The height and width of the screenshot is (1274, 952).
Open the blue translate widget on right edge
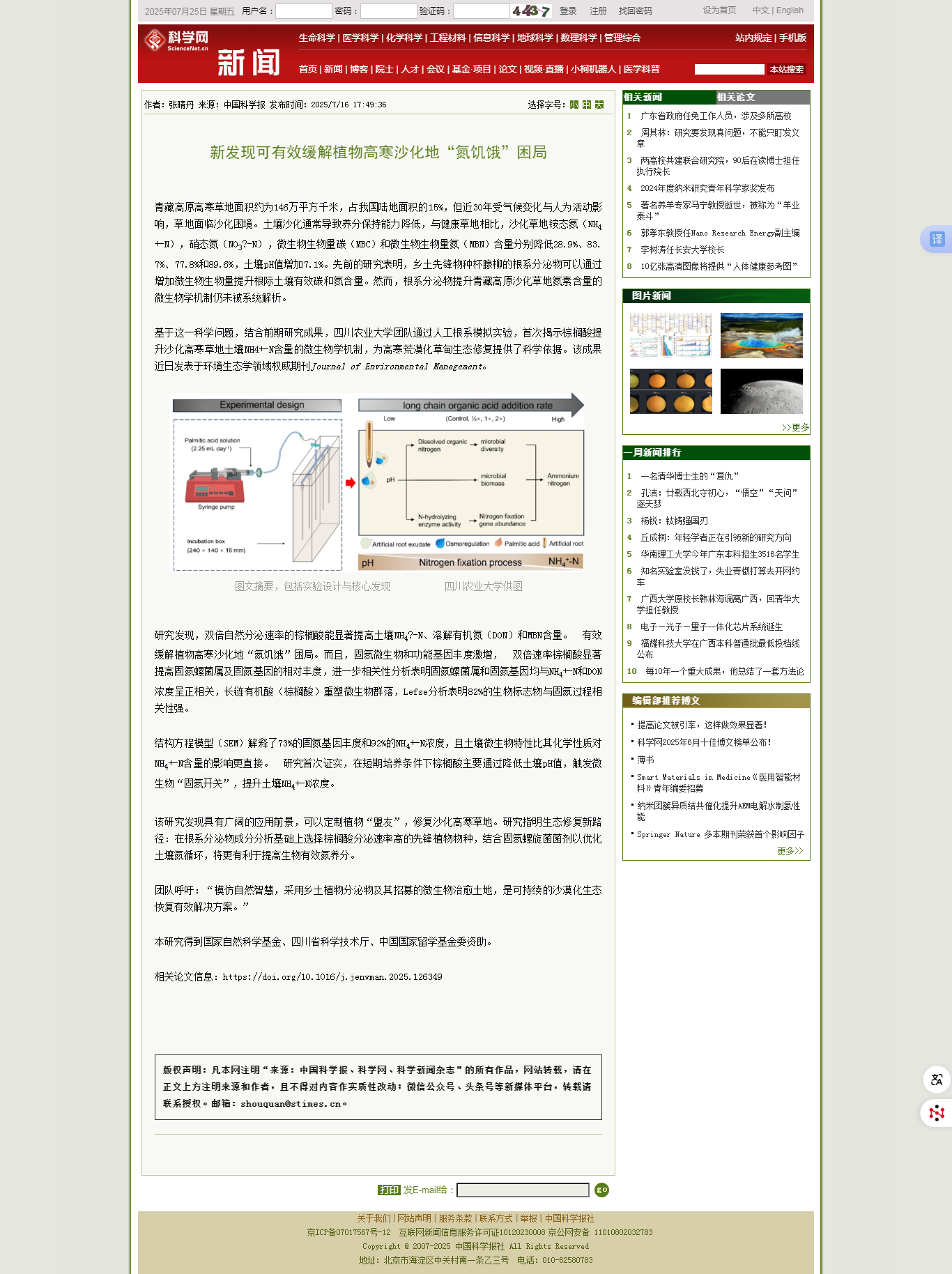tap(936, 239)
